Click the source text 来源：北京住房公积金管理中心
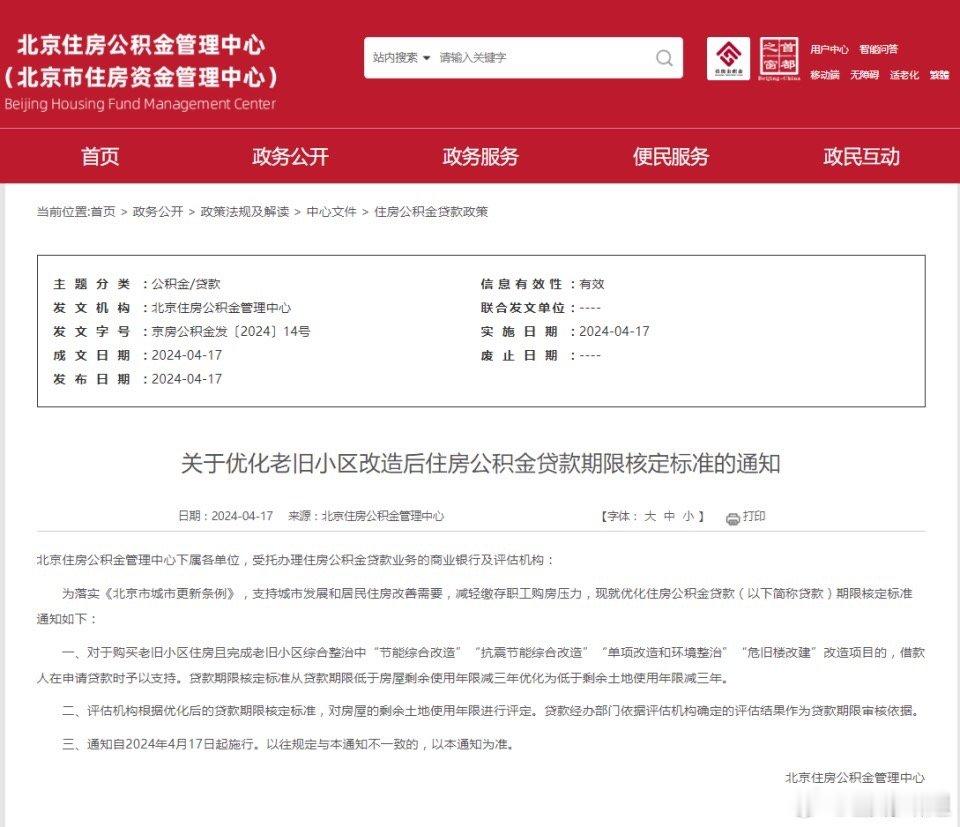Image resolution: width=960 pixels, height=827 pixels. (x=366, y=516)
